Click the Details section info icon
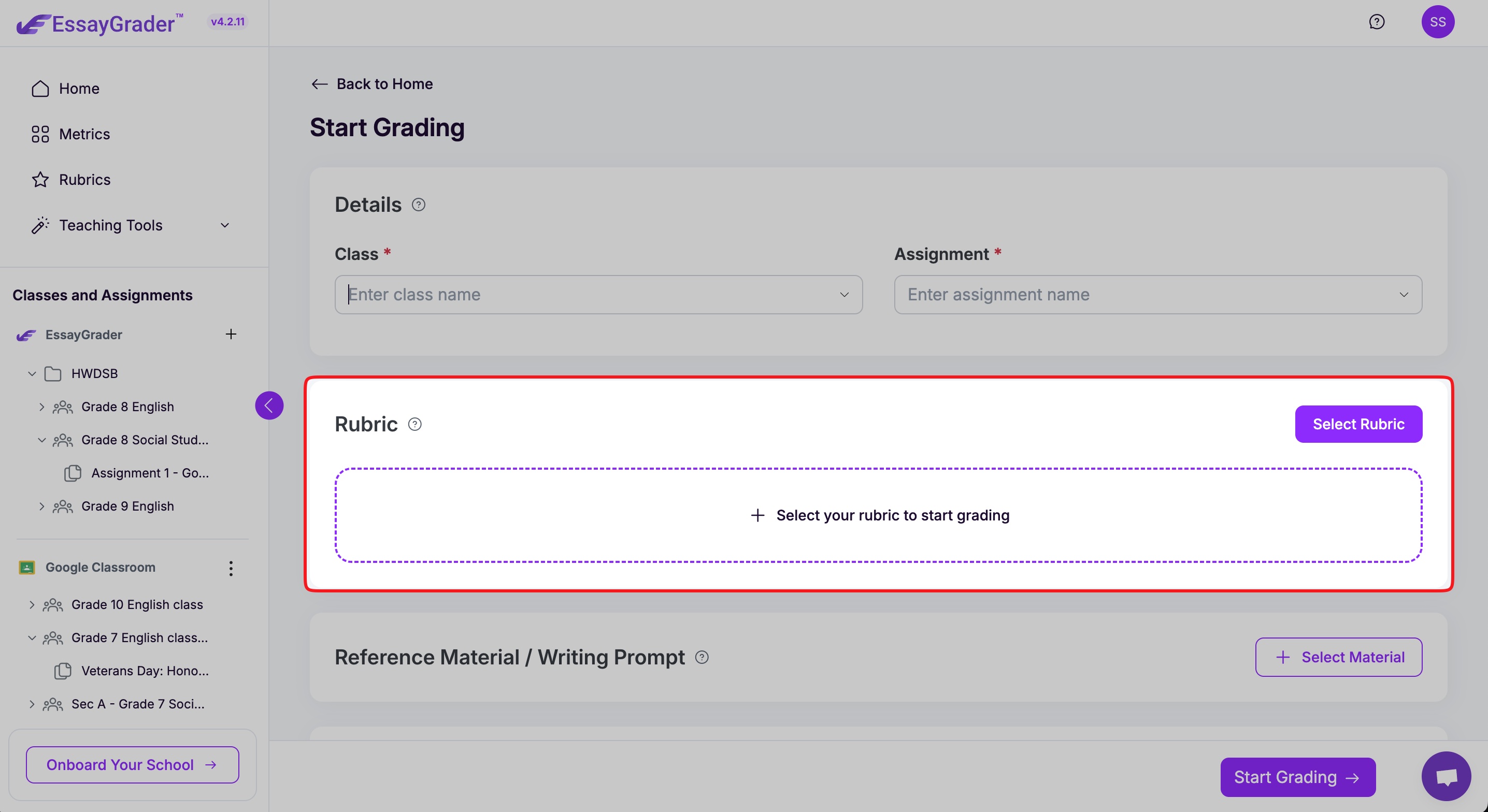The width and height of the screenshot is (1488, 812). [418, 205]
